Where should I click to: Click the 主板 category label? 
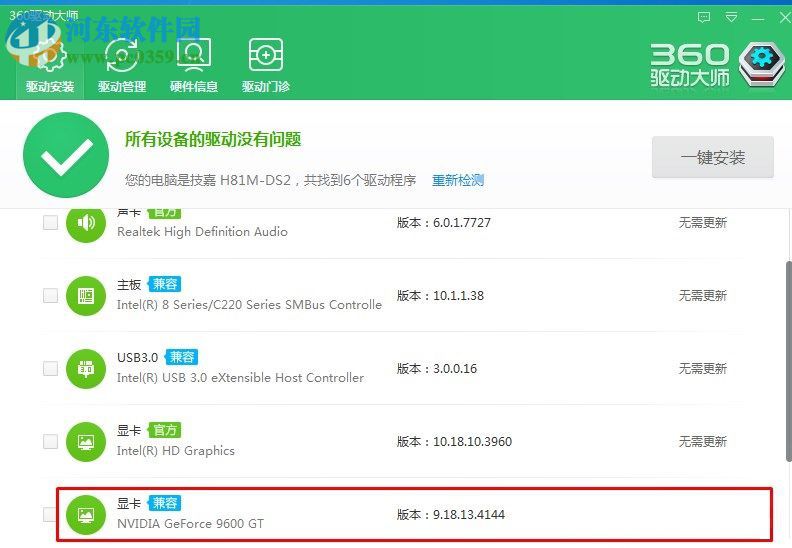point(129,284)
